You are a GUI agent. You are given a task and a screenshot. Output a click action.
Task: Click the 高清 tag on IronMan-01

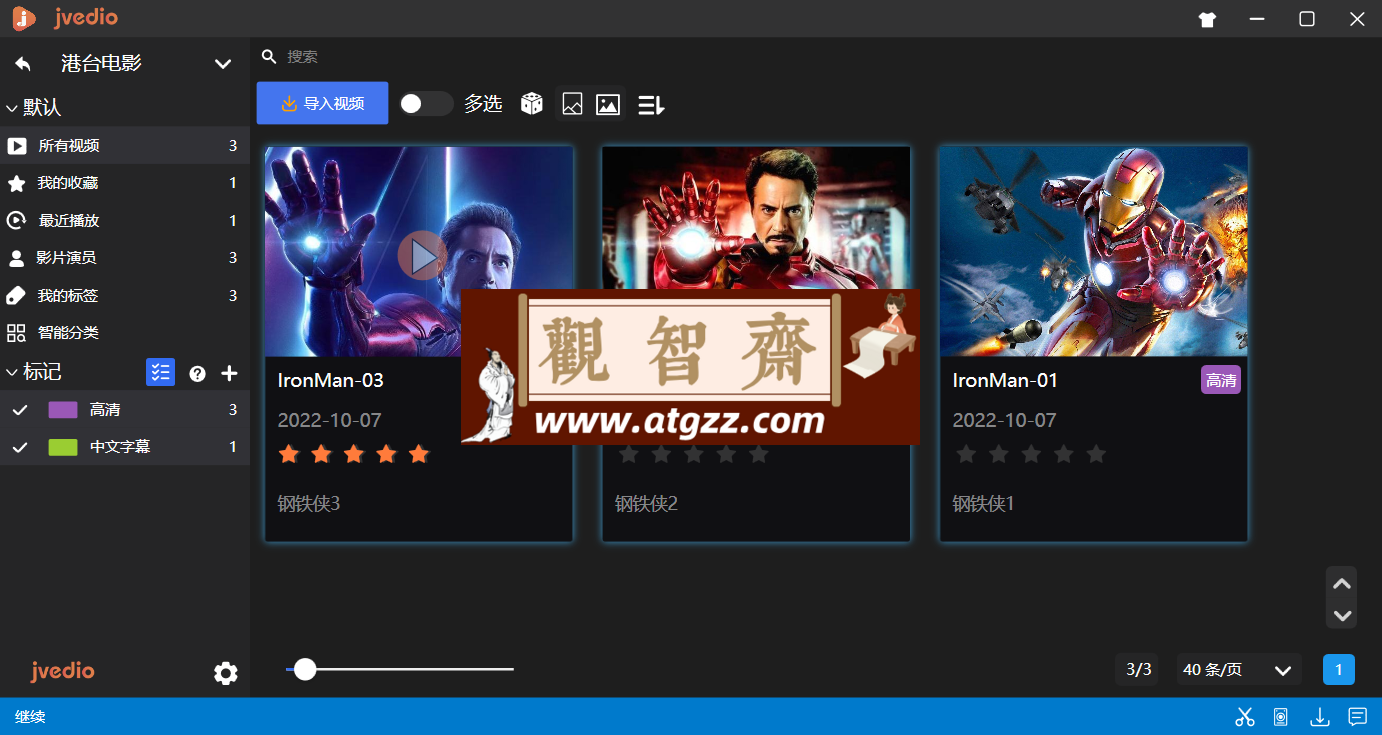[x=1221, y=380]
